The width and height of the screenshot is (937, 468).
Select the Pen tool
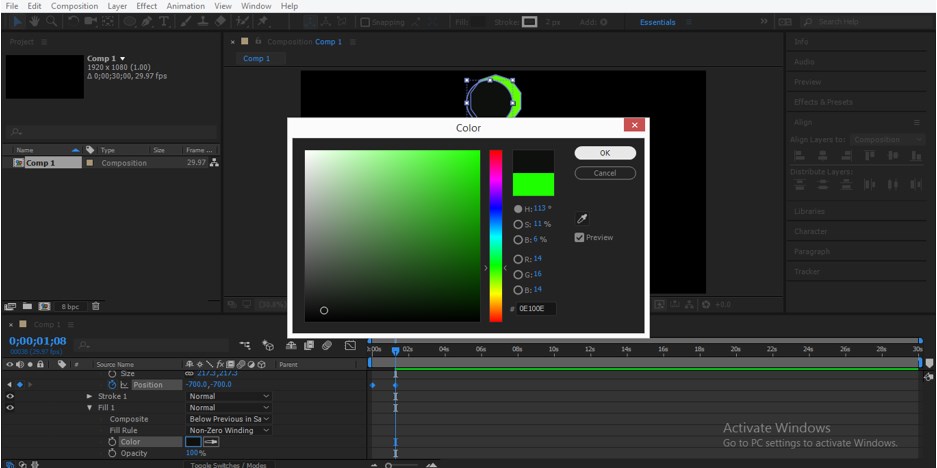click(x=146, y=22)
